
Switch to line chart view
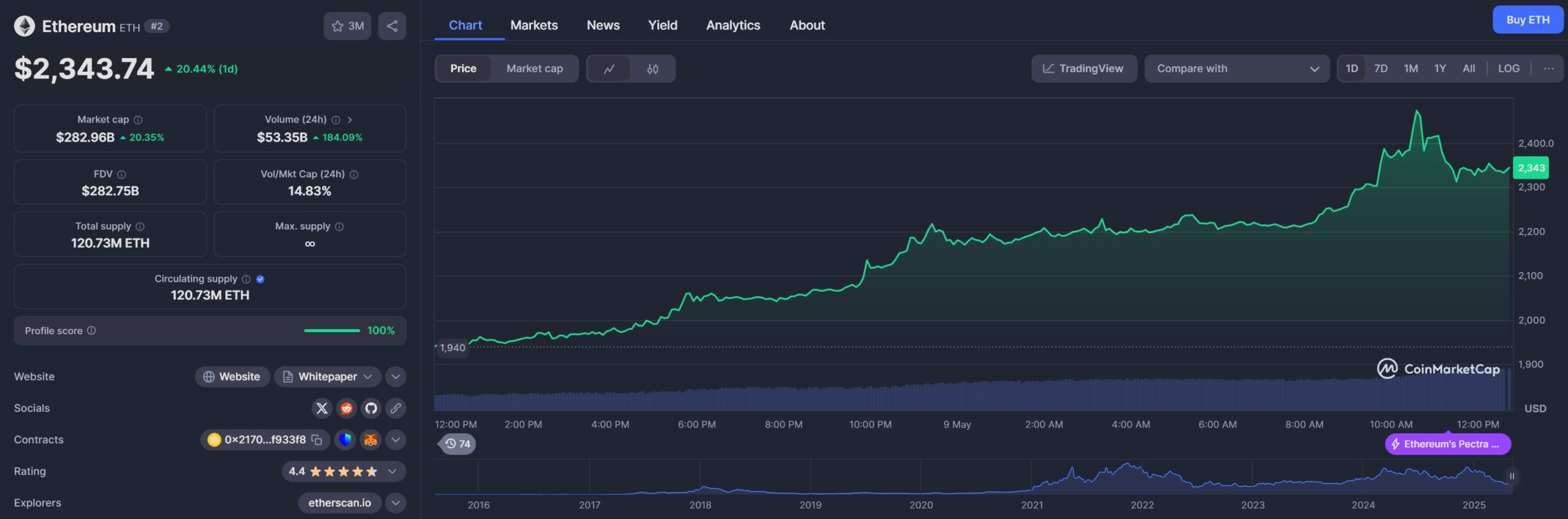tap(609, 69)
